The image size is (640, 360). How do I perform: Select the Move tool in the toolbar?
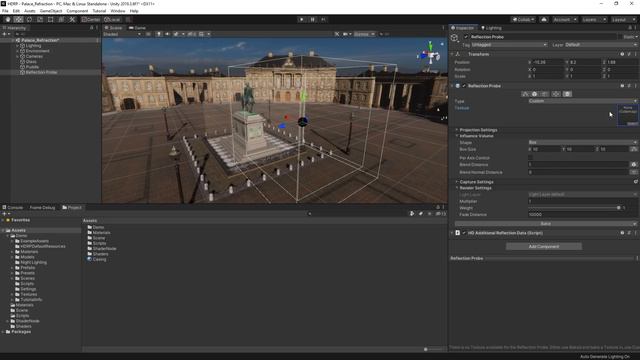pyautogui.click(x=18, y=19)
